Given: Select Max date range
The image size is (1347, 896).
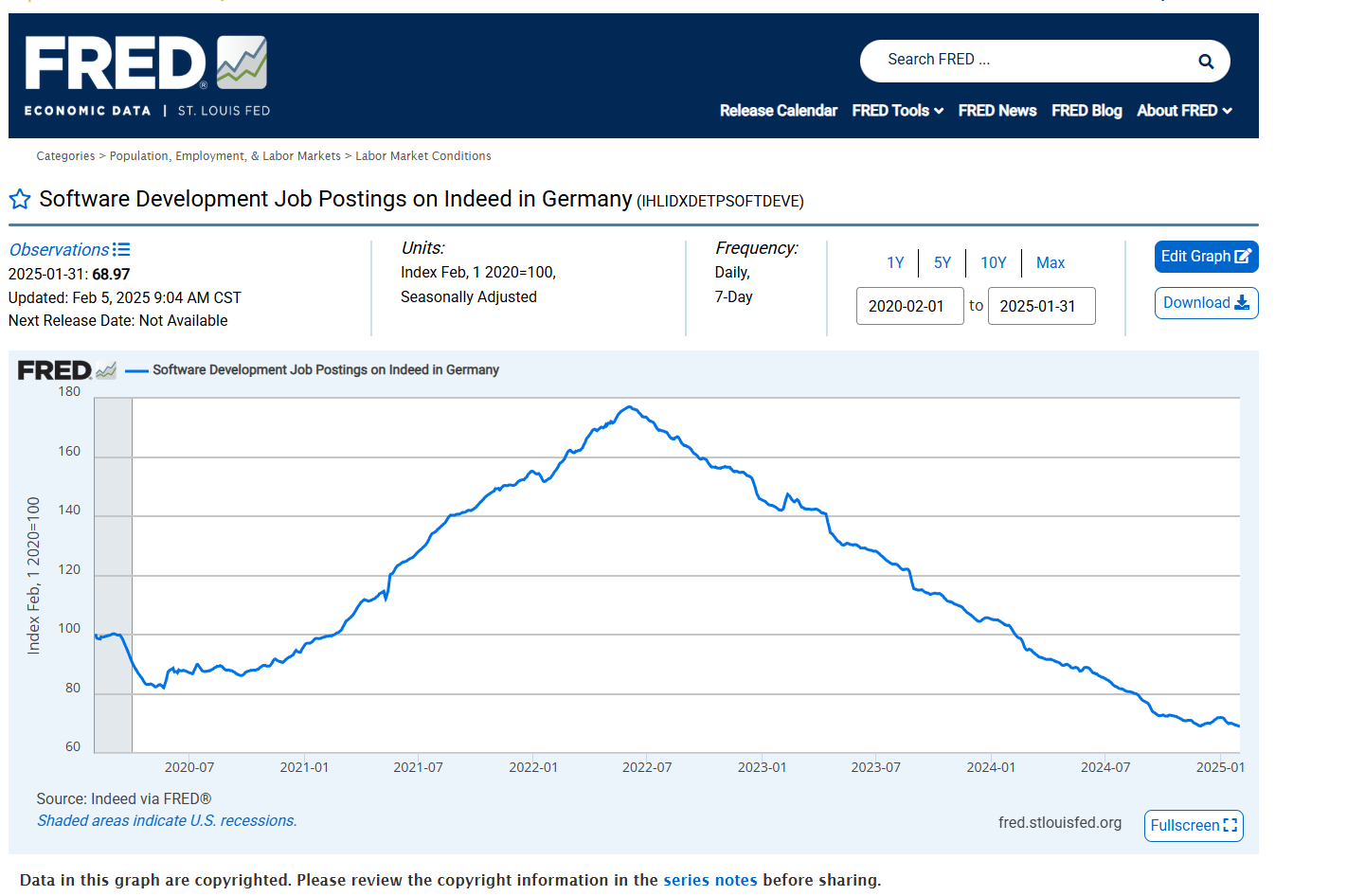Looking at the screenshot, I should click(x=1051, y=263).
